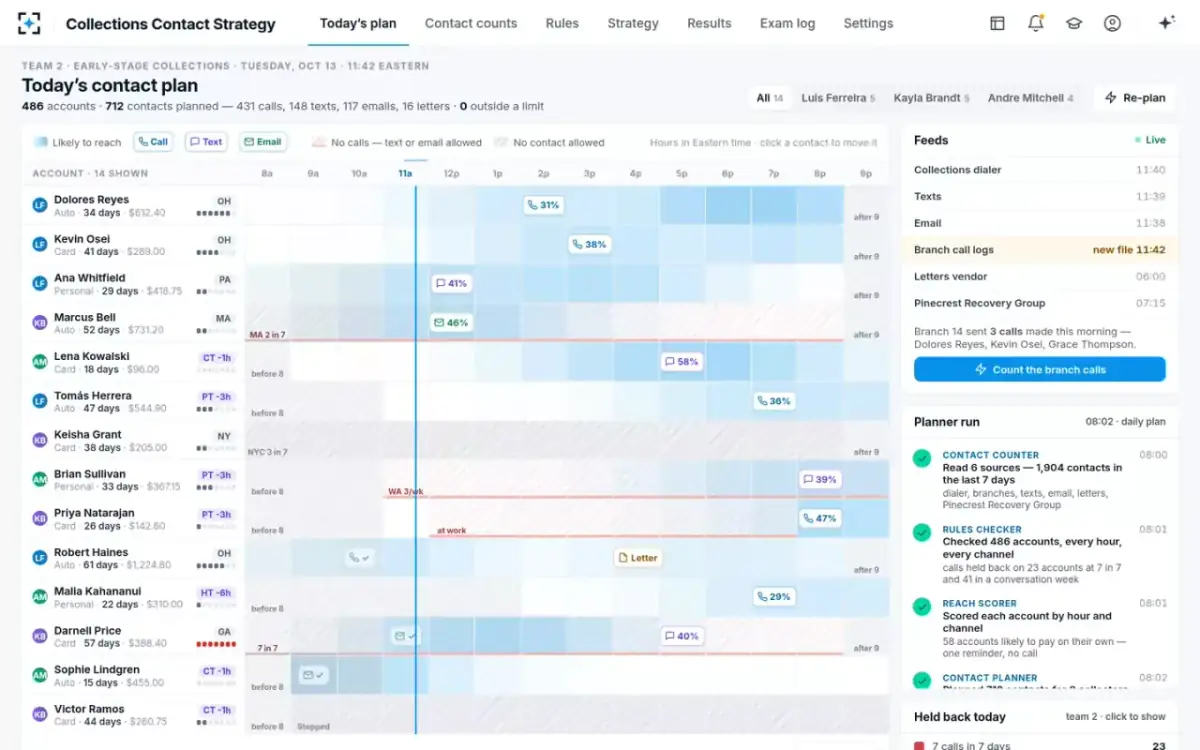Click the Re-plan button

pos(1135,98)
